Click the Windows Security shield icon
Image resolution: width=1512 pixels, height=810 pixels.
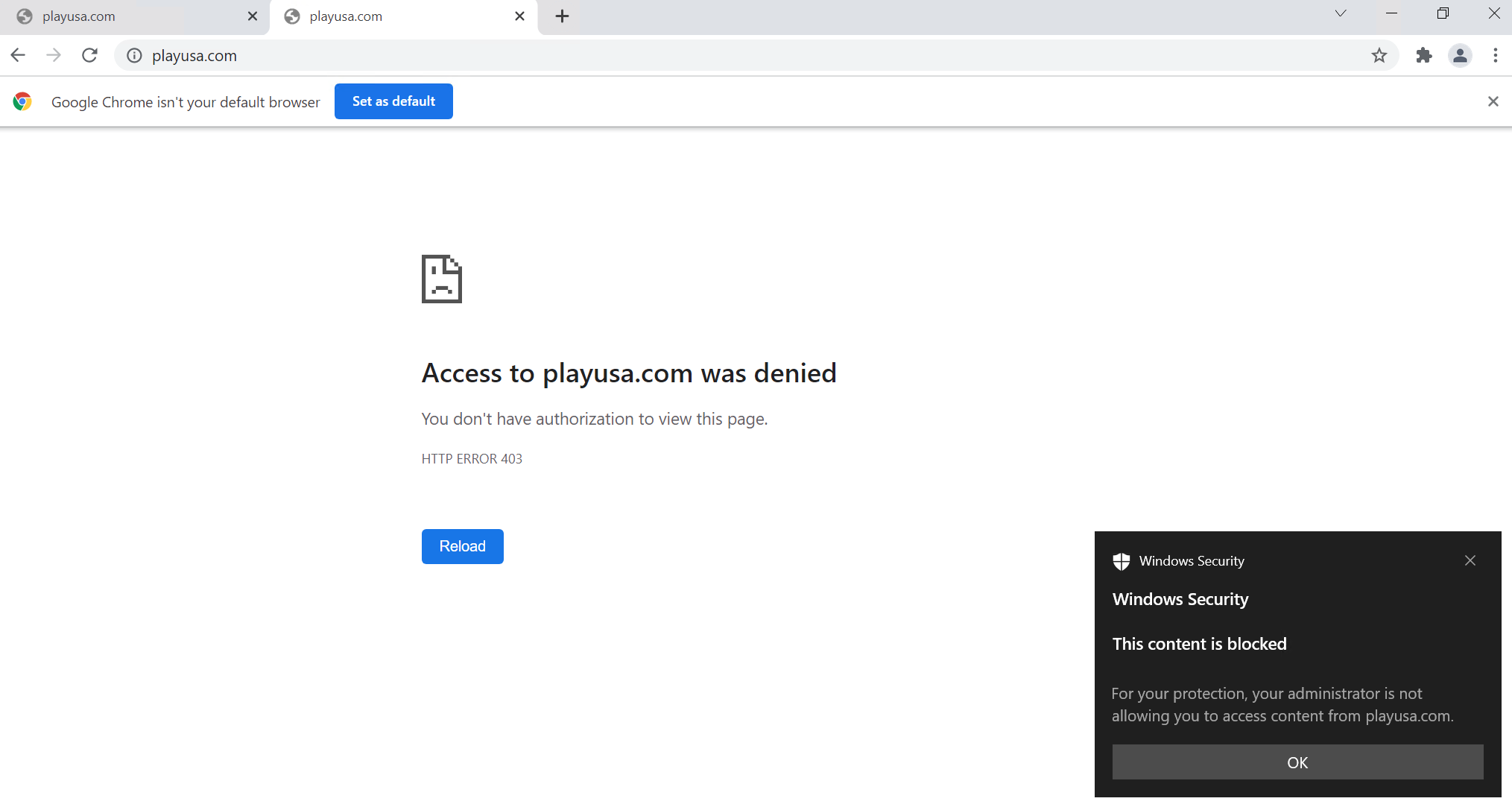(1121, 560)
